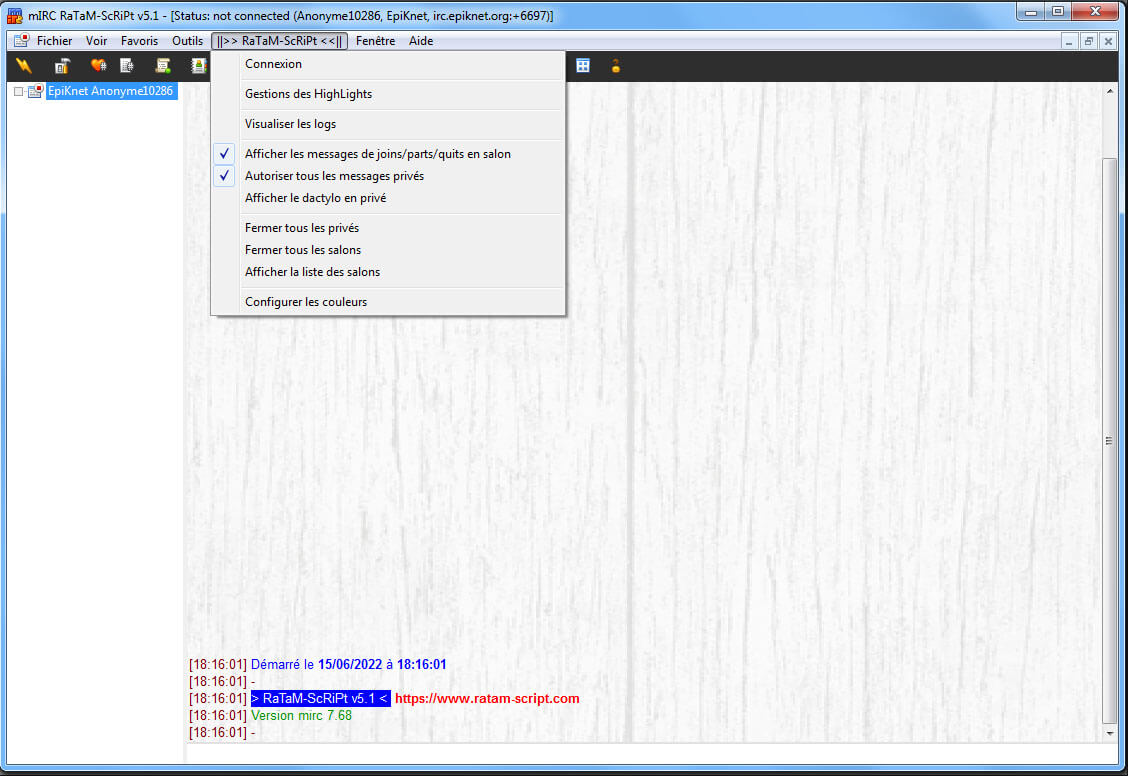Click the scrollbar down arrow
The image size is (1128, 776).
tap(1110, 734)
